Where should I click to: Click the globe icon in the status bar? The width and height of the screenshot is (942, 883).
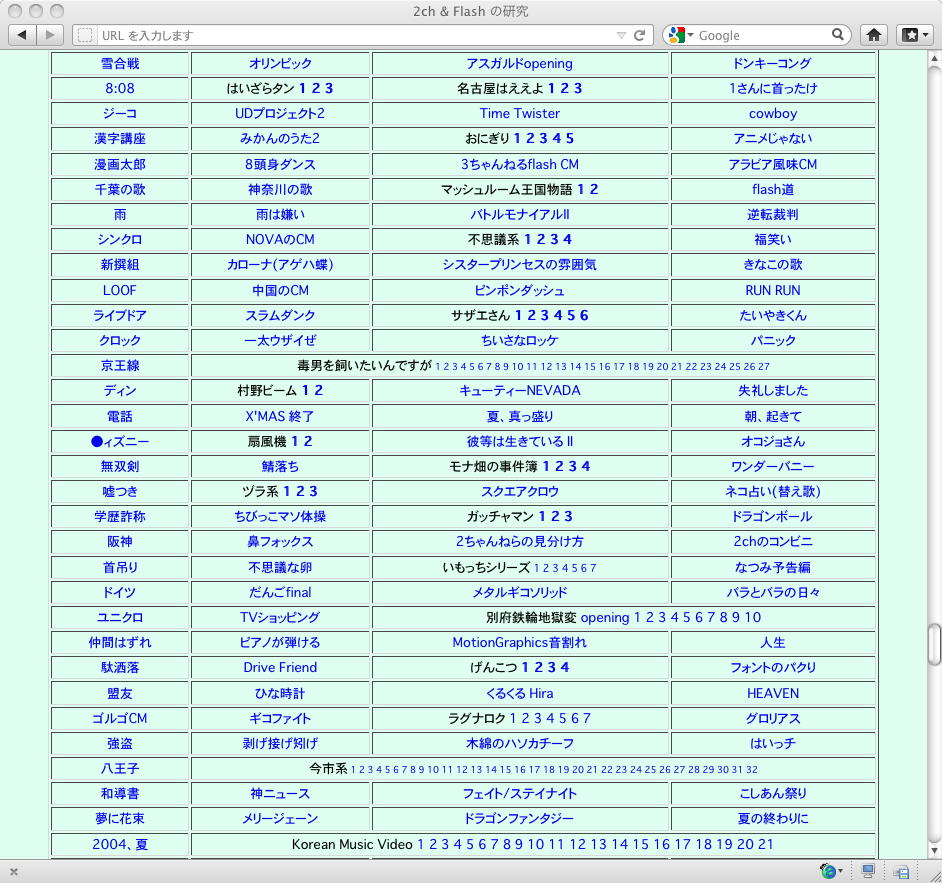pyautogui.click(x=828, y=871)
